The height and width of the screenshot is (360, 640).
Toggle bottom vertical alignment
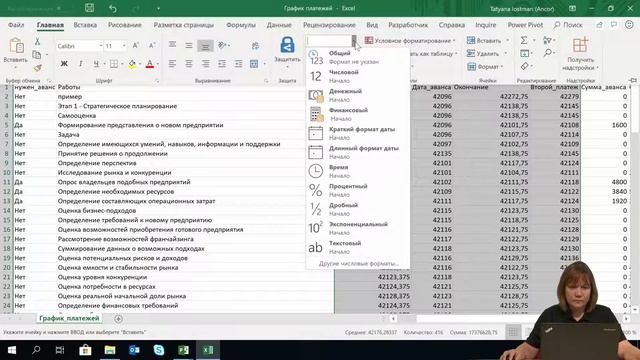205,46
